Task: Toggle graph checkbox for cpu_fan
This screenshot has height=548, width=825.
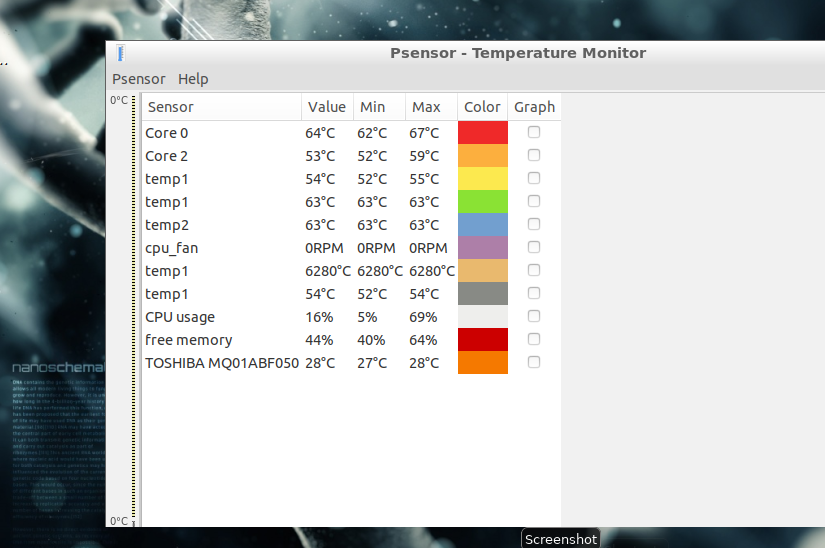Action: click(x=534, y=247)
